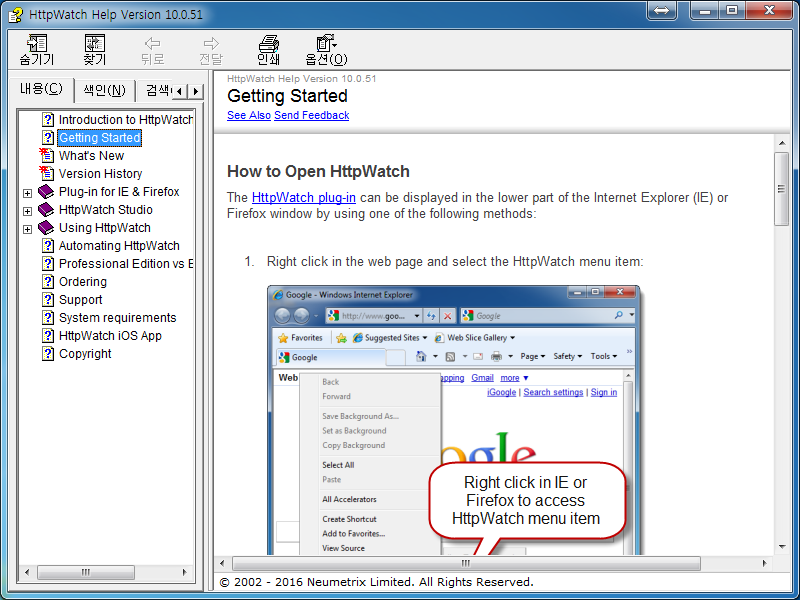Click the page icon beside What's New
The image size is (800, 600).
click(x=46, y=155)
